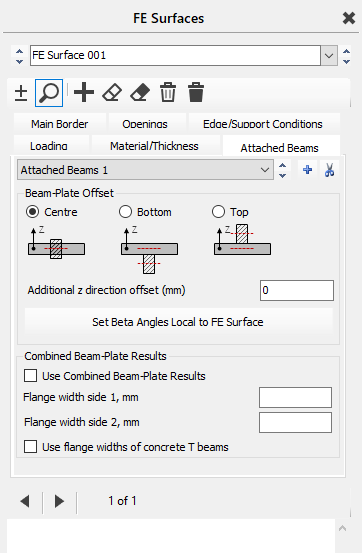This screenshot has width=362, height=553.
Task: Open the Attached Beams 1 dropdown
Action: point(145,170)
